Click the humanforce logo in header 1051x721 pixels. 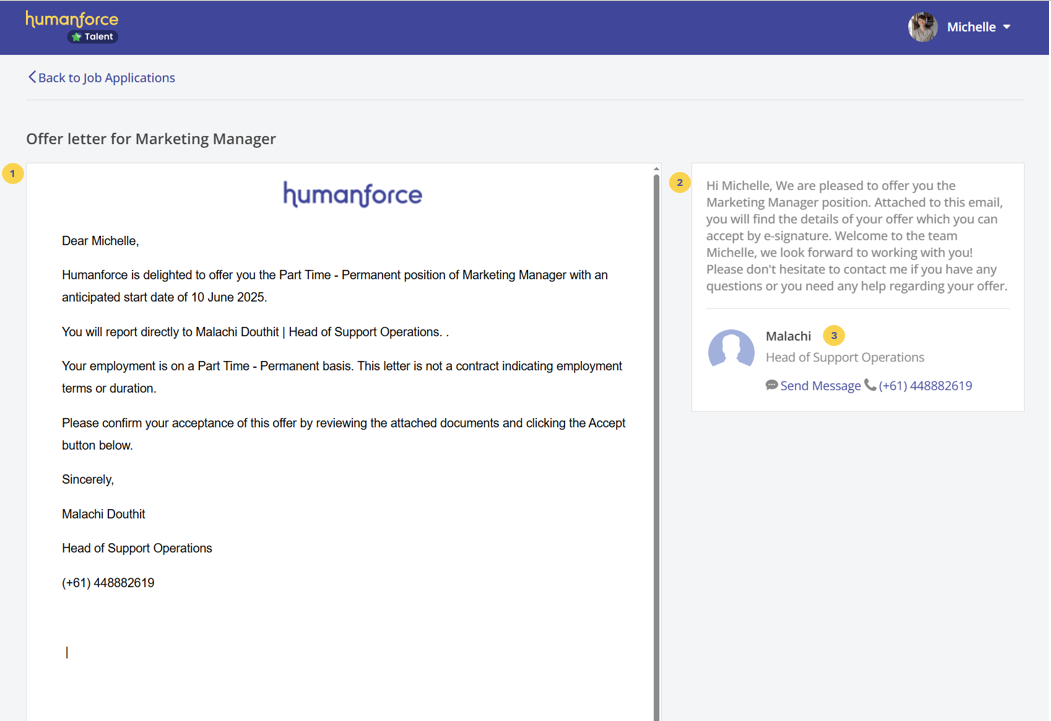point(72,19)
